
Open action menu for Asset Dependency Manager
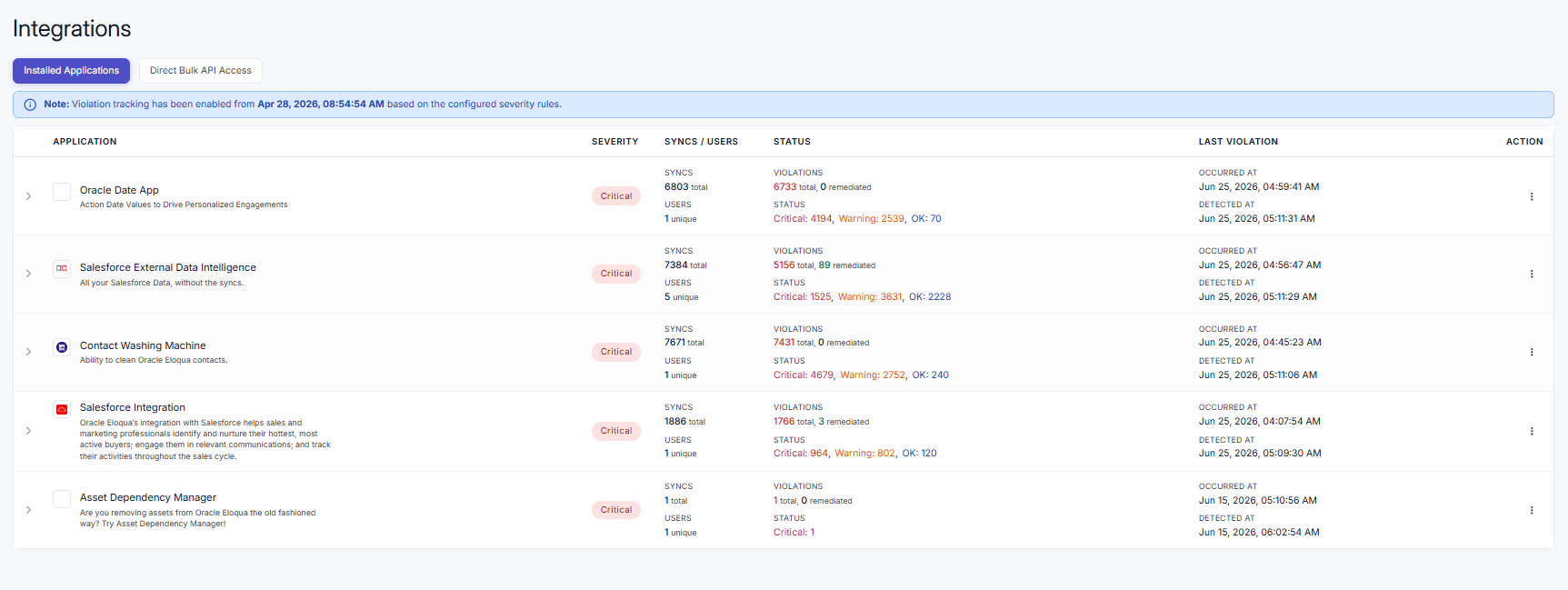pyautogui.click(x=1532, y=510)
